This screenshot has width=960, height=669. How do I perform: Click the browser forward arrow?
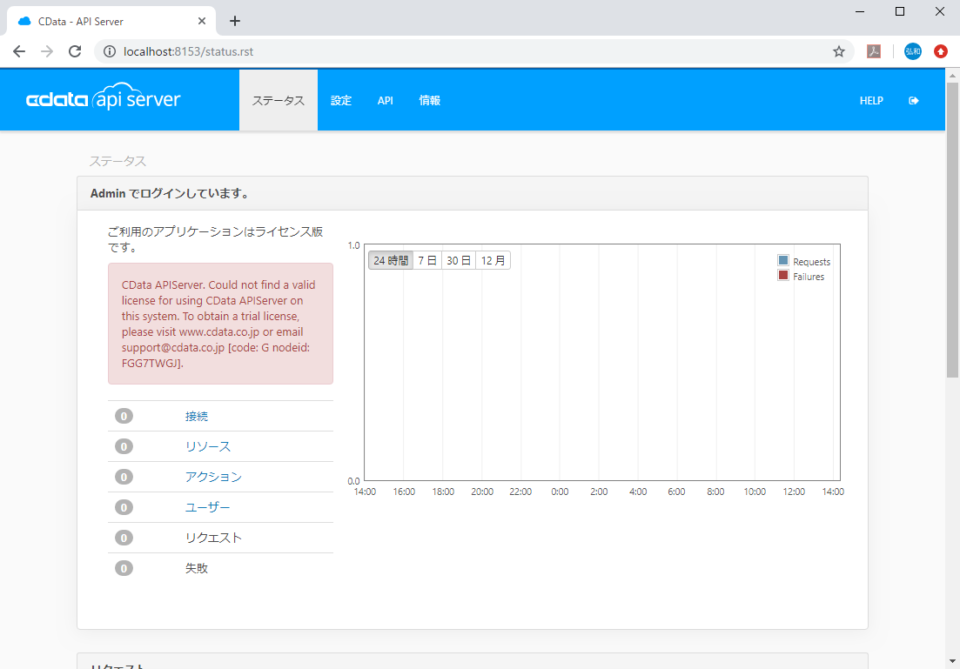click(x=47, y=51)
